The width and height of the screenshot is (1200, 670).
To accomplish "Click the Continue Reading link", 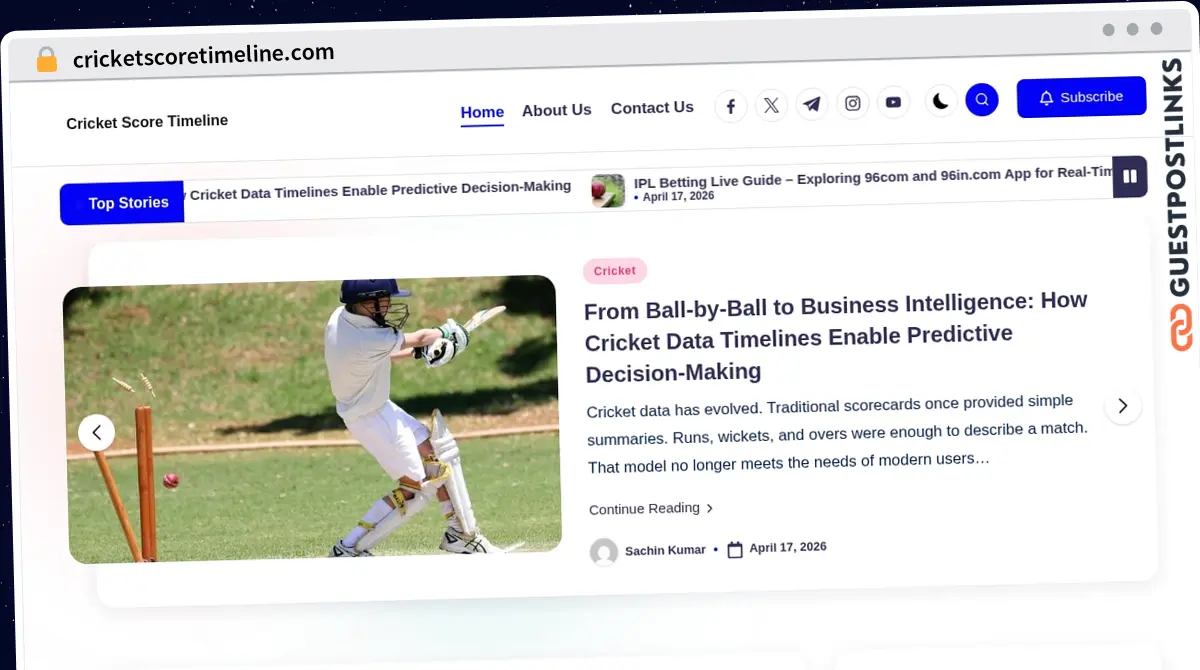I will coord(651,508).
